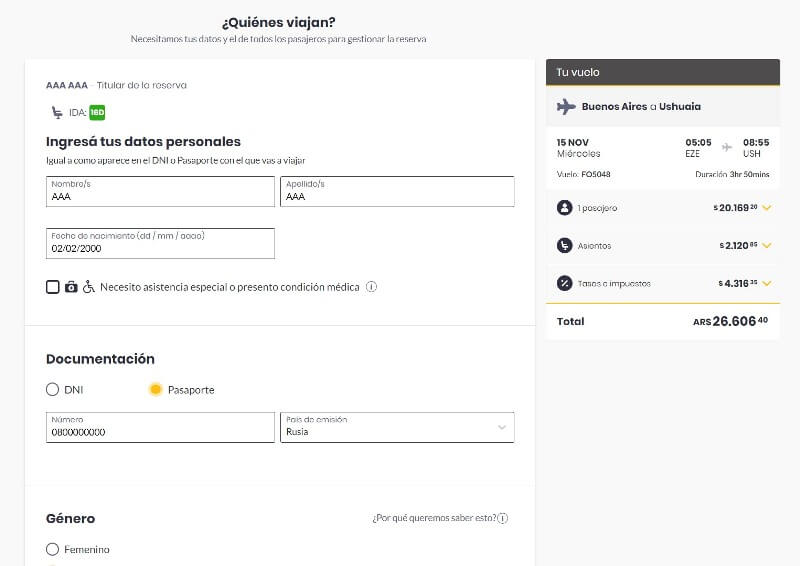This screenshot has width=800, height=566.
Task: Click the wheelchair accessibility icon
Action: (x=89, y=287)
